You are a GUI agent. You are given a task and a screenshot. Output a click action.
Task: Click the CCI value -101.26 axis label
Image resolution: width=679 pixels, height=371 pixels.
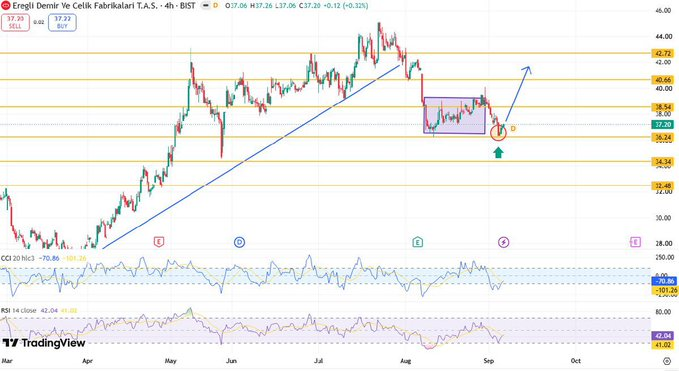(664, 290)
